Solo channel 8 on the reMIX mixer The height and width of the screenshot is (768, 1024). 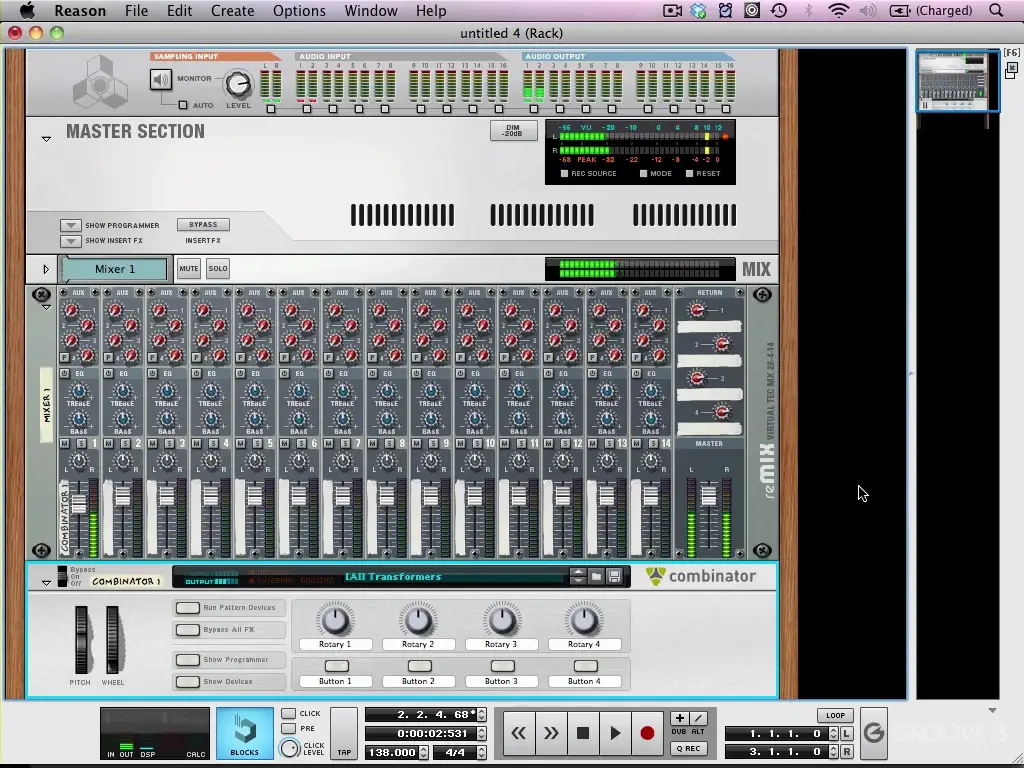(x=389, y=443)
